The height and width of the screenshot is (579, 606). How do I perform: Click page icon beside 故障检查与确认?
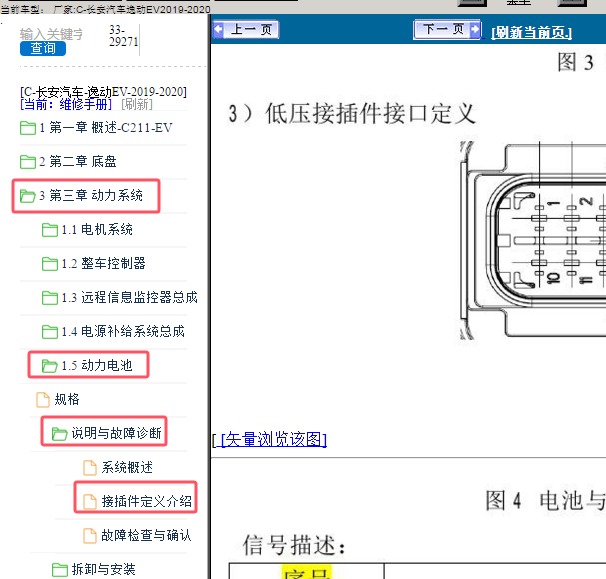point(90,536)
